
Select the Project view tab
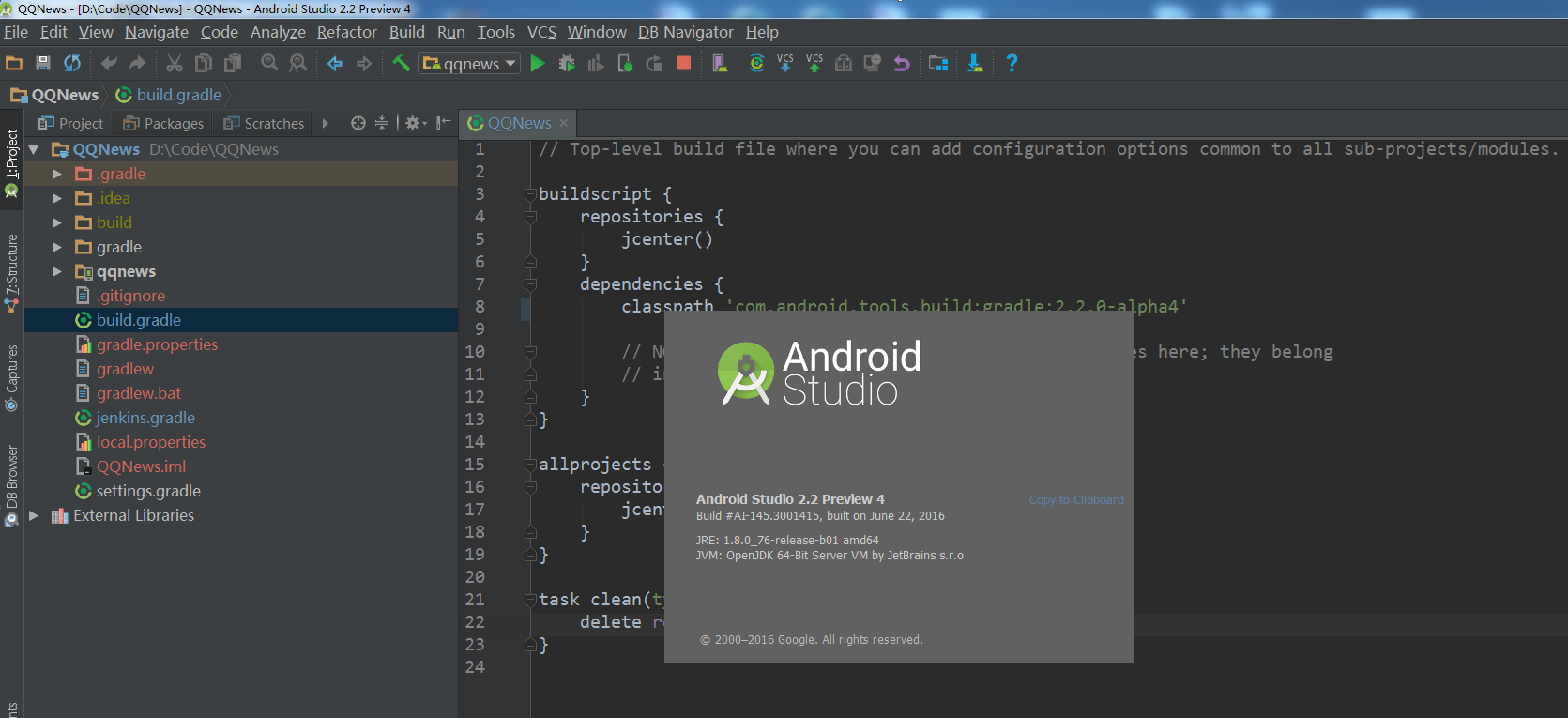[x=70, y=123]
